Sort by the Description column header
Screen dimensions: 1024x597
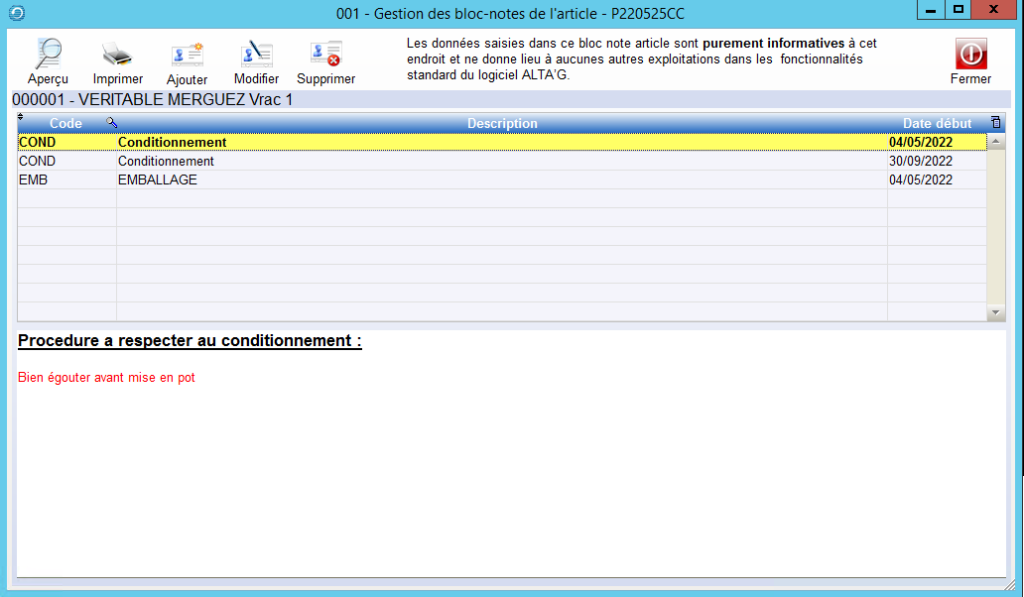[502, 123]
